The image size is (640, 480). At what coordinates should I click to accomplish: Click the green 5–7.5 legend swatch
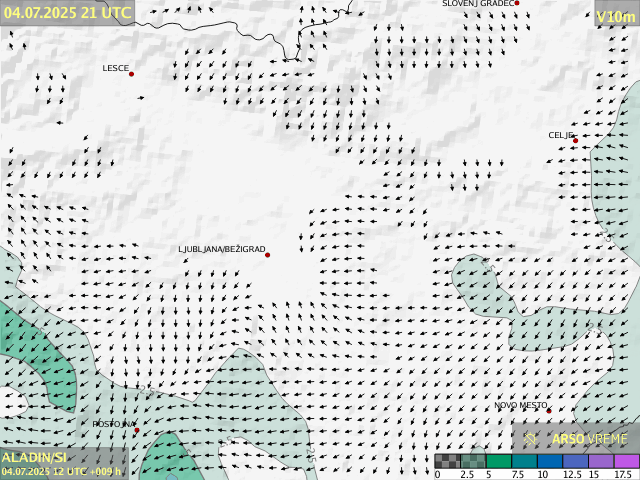[x=499, y=461]
